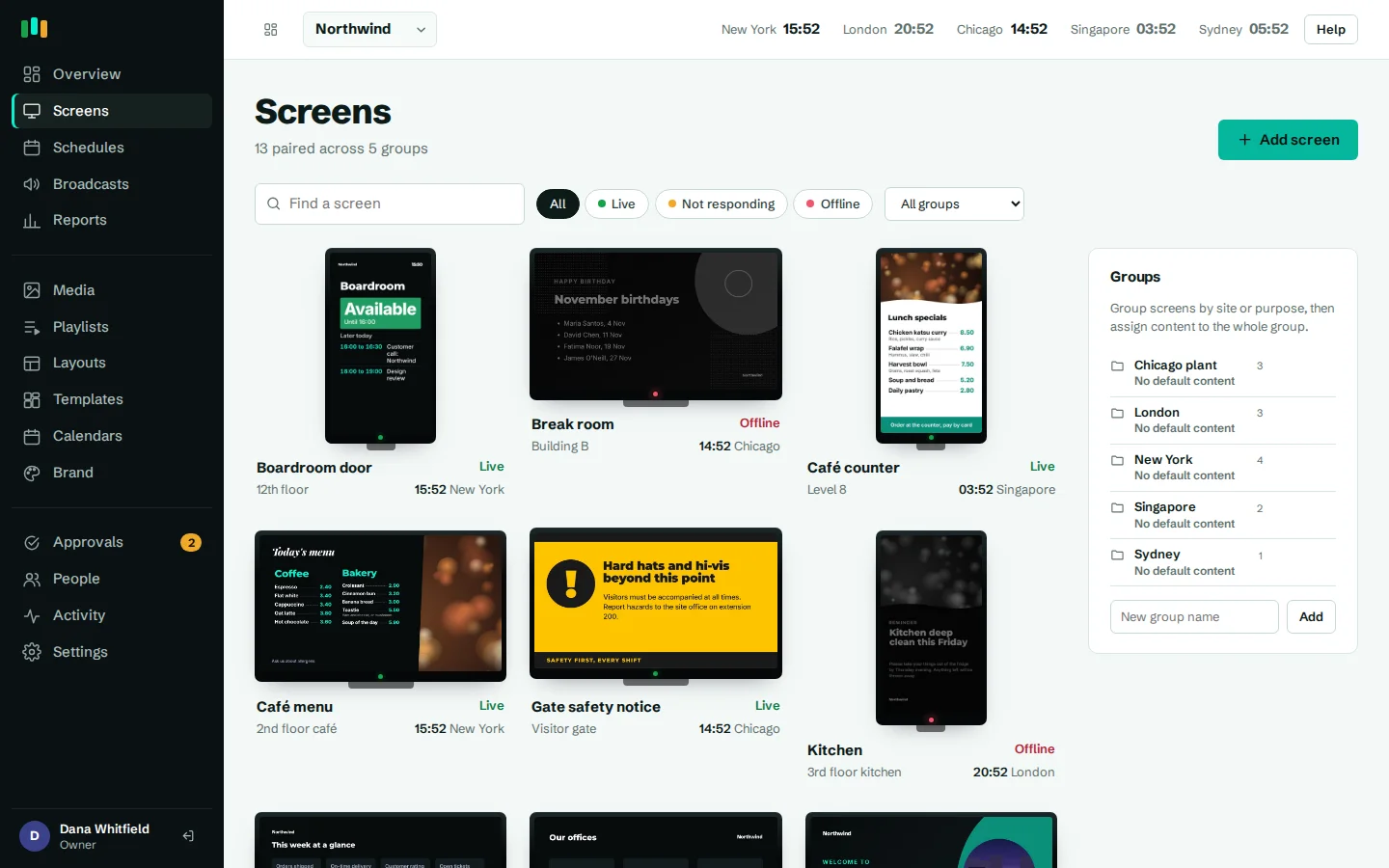
Task: Select the All filter pill
Action: click(558, 203)
